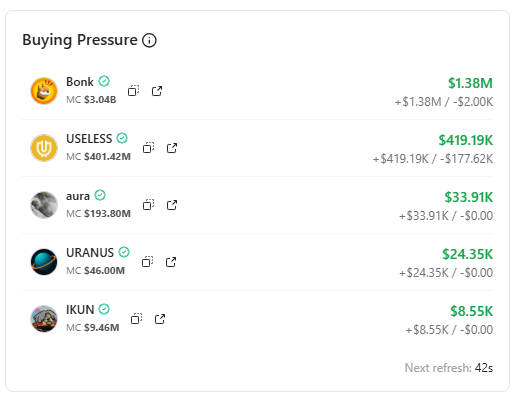This screenshot has height=406, width=521.
Task: Click the URANUS planet logo
Action: pos(44,262)
